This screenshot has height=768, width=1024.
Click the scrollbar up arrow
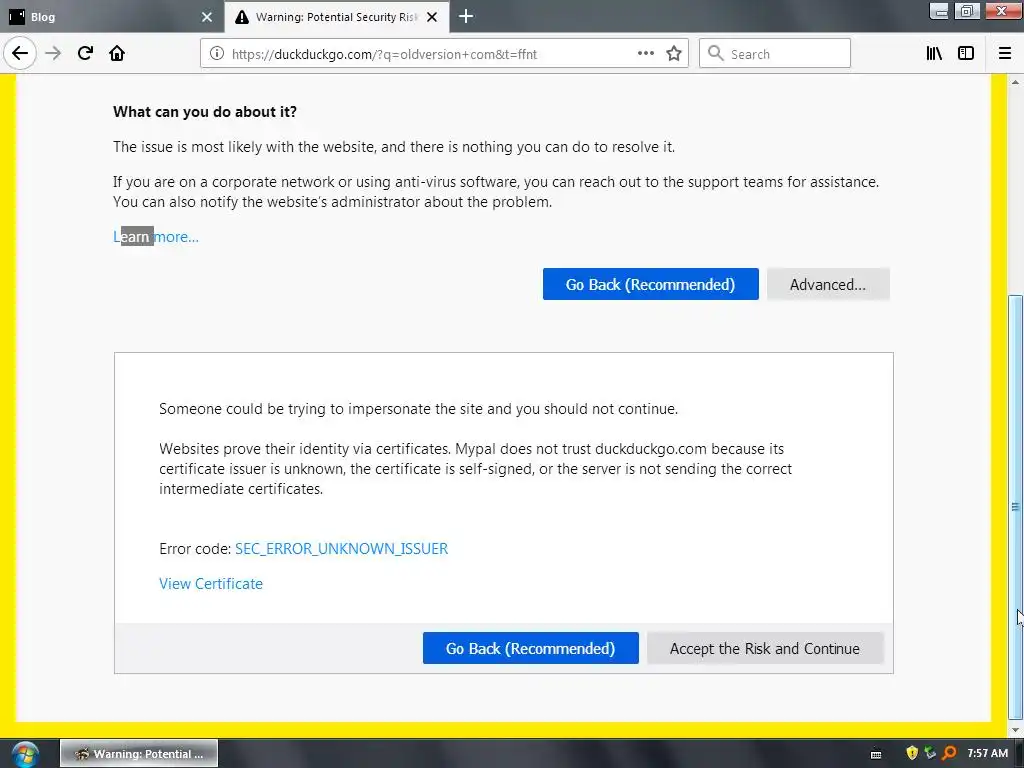(x=1015, y=82)
